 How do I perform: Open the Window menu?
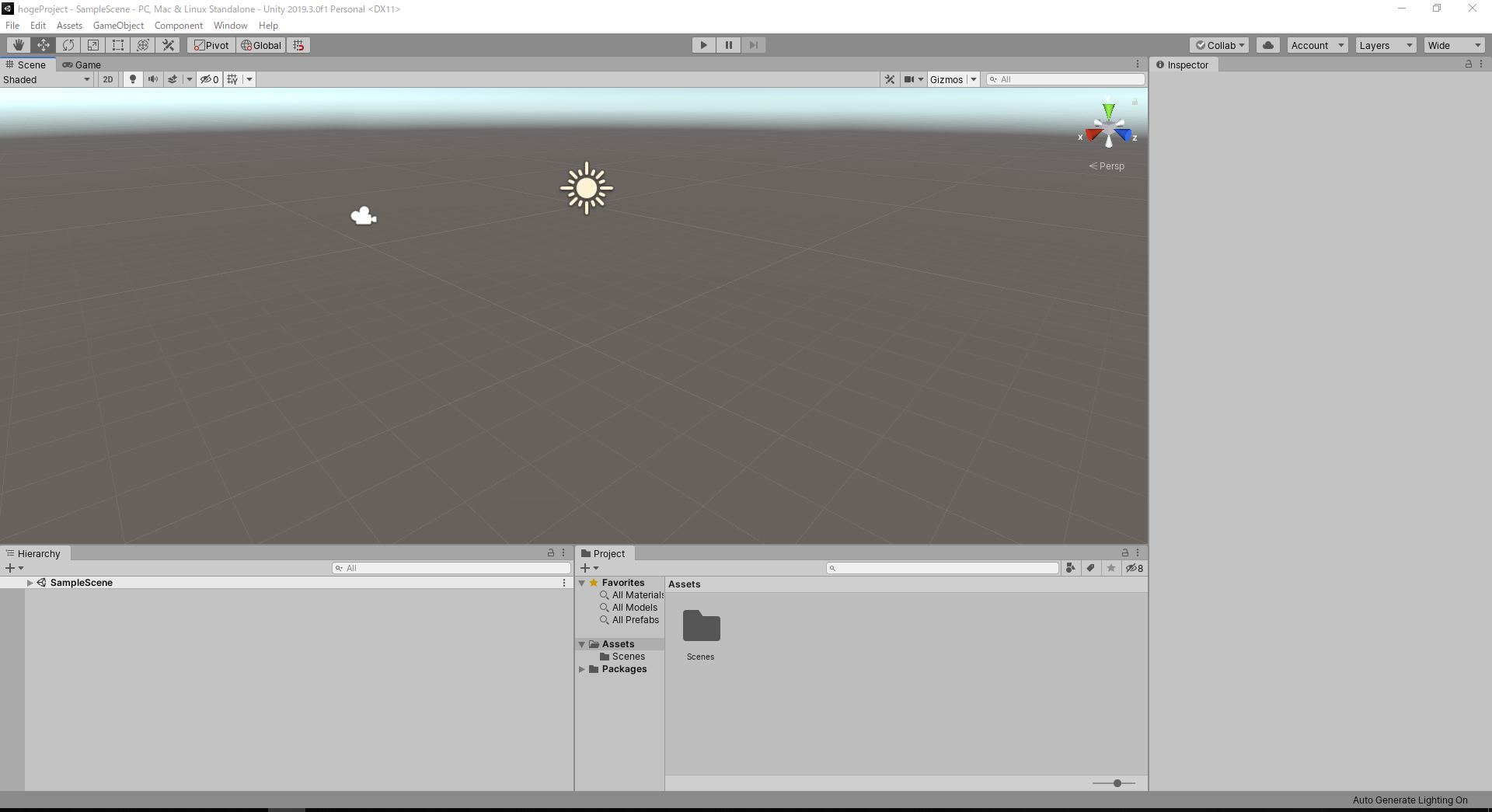[231, 26]
